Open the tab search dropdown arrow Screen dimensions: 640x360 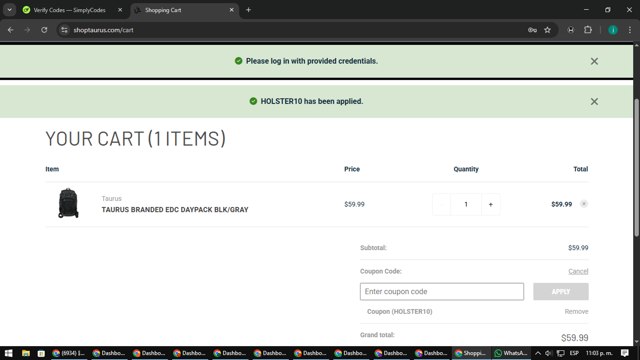click(x=9, y=10)
